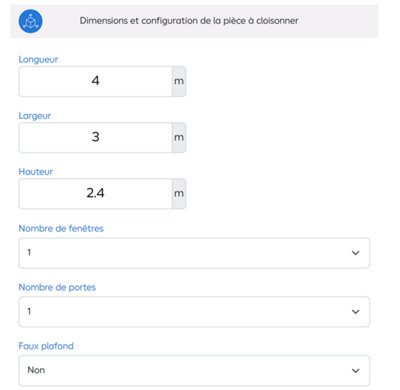This screenshot has width=400, height=390.
Task: Click the 'm' unit beside Longueur field
Action: (x=179, y=81)
